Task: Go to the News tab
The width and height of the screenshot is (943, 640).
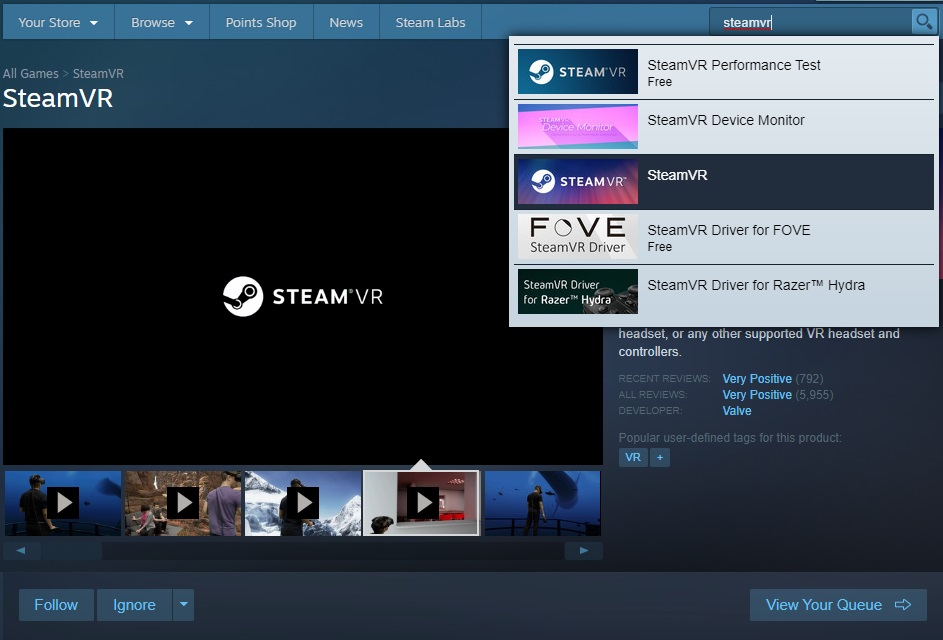Action: coord(346,22)
